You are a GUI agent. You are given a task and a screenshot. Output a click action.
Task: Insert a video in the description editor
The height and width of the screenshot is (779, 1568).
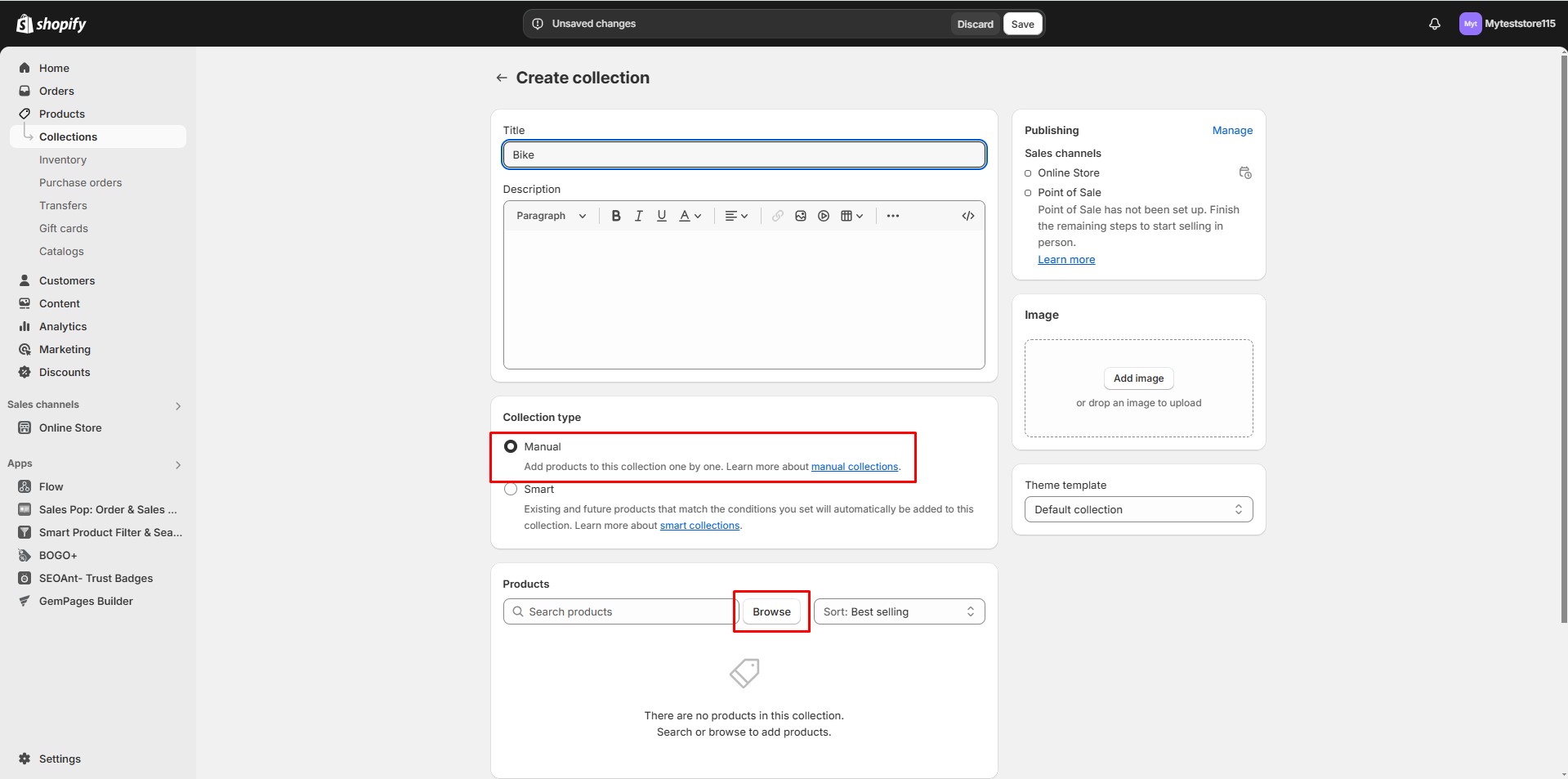(x=822, y=215)
